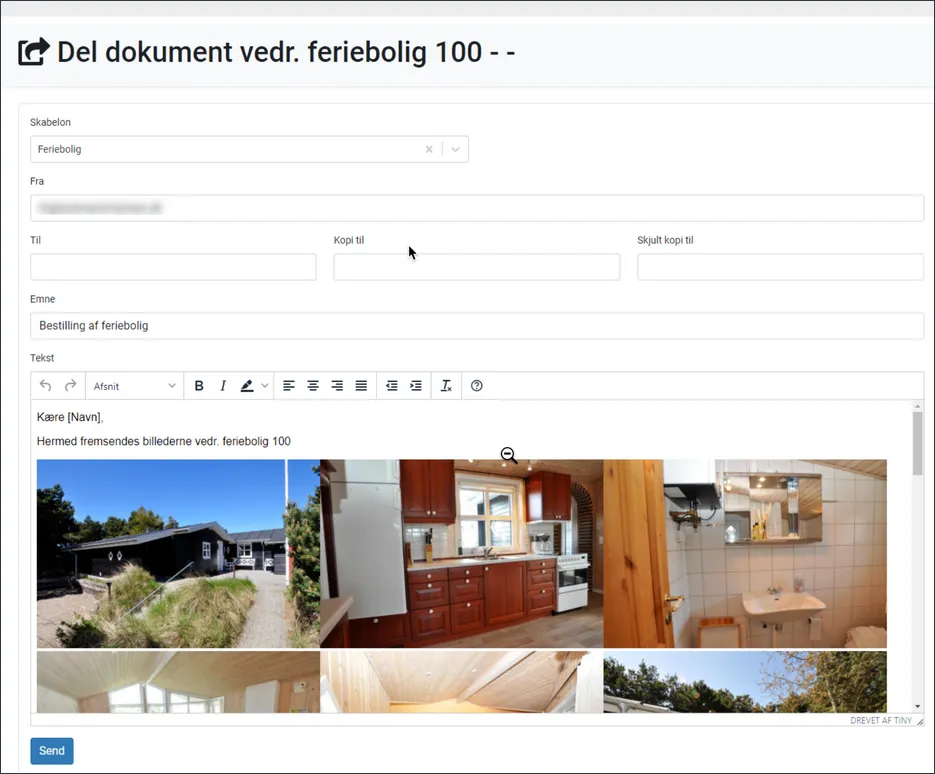Apply the highlight color marker
This screenshot has height=774, width=935.
point(247,386)
